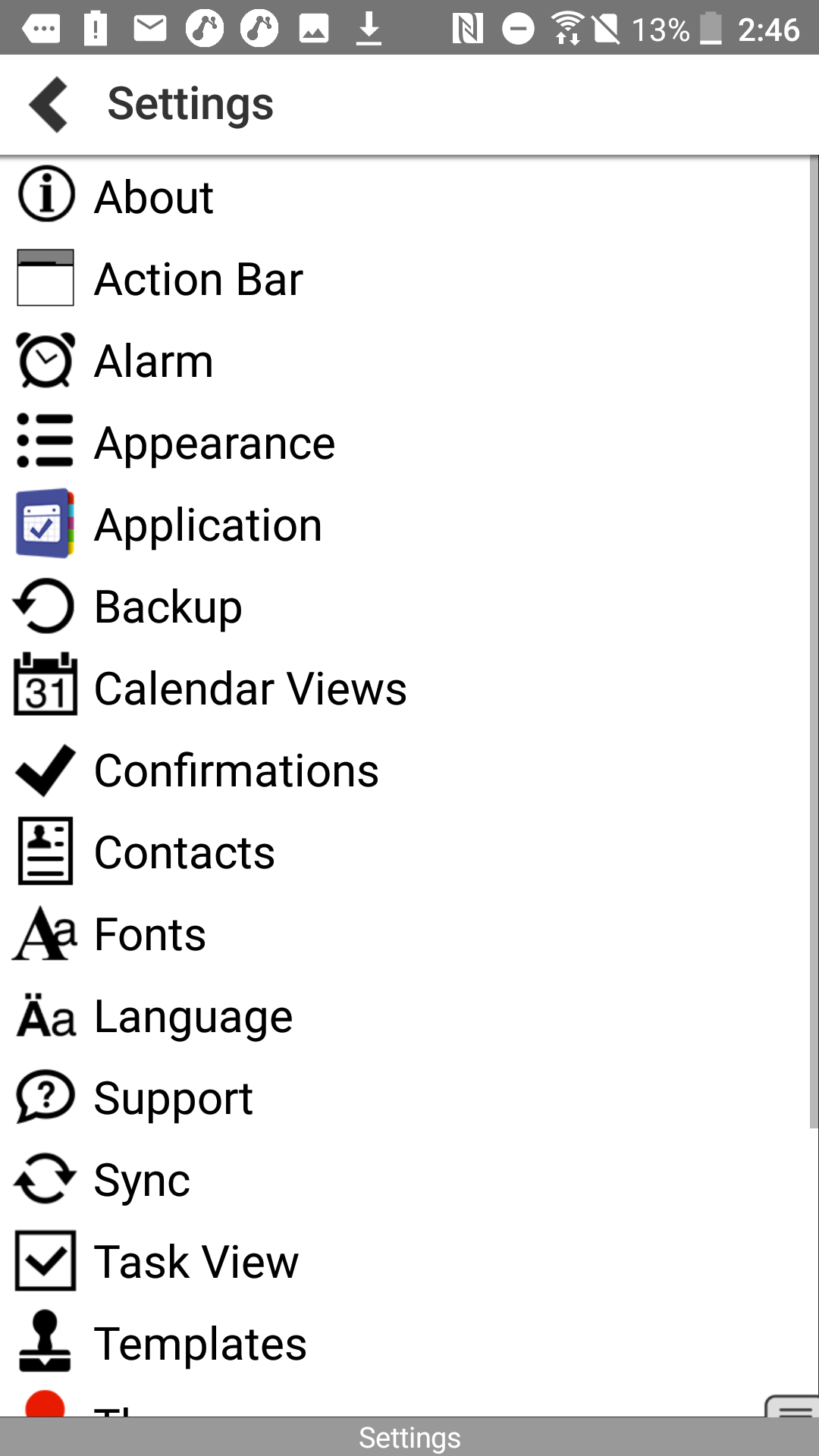Open the Language settings
This screenshot has height=1456, width=819.
tap(193, 1017)
